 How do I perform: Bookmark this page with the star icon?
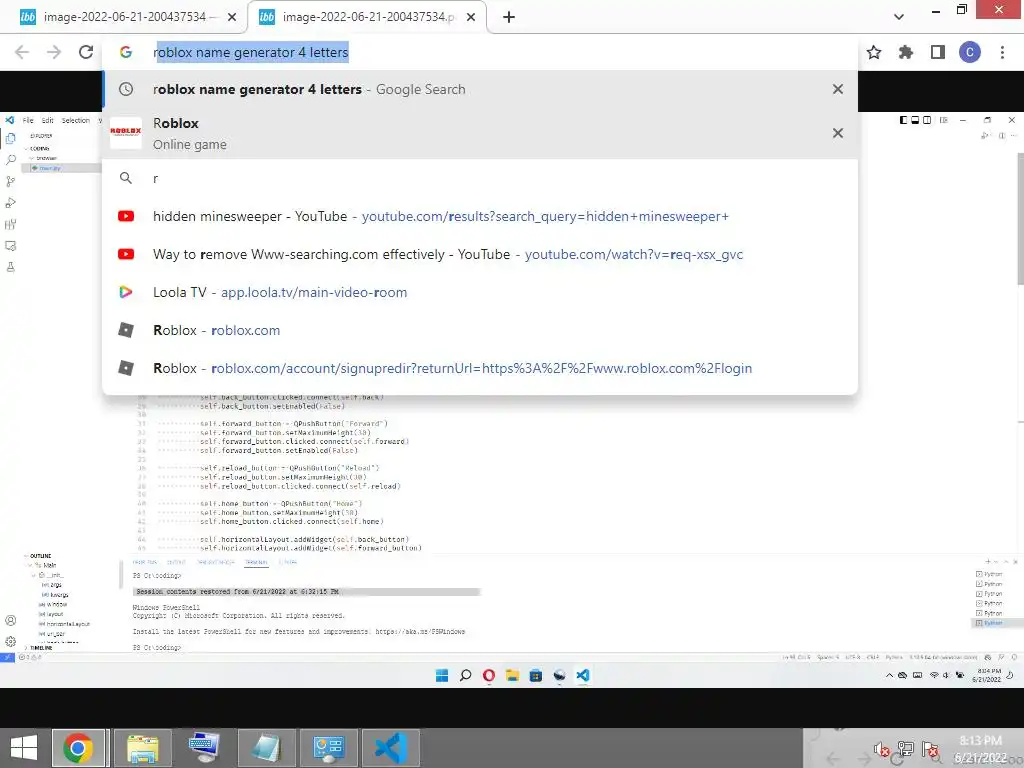pyautogui.click(x=874, y=52)
